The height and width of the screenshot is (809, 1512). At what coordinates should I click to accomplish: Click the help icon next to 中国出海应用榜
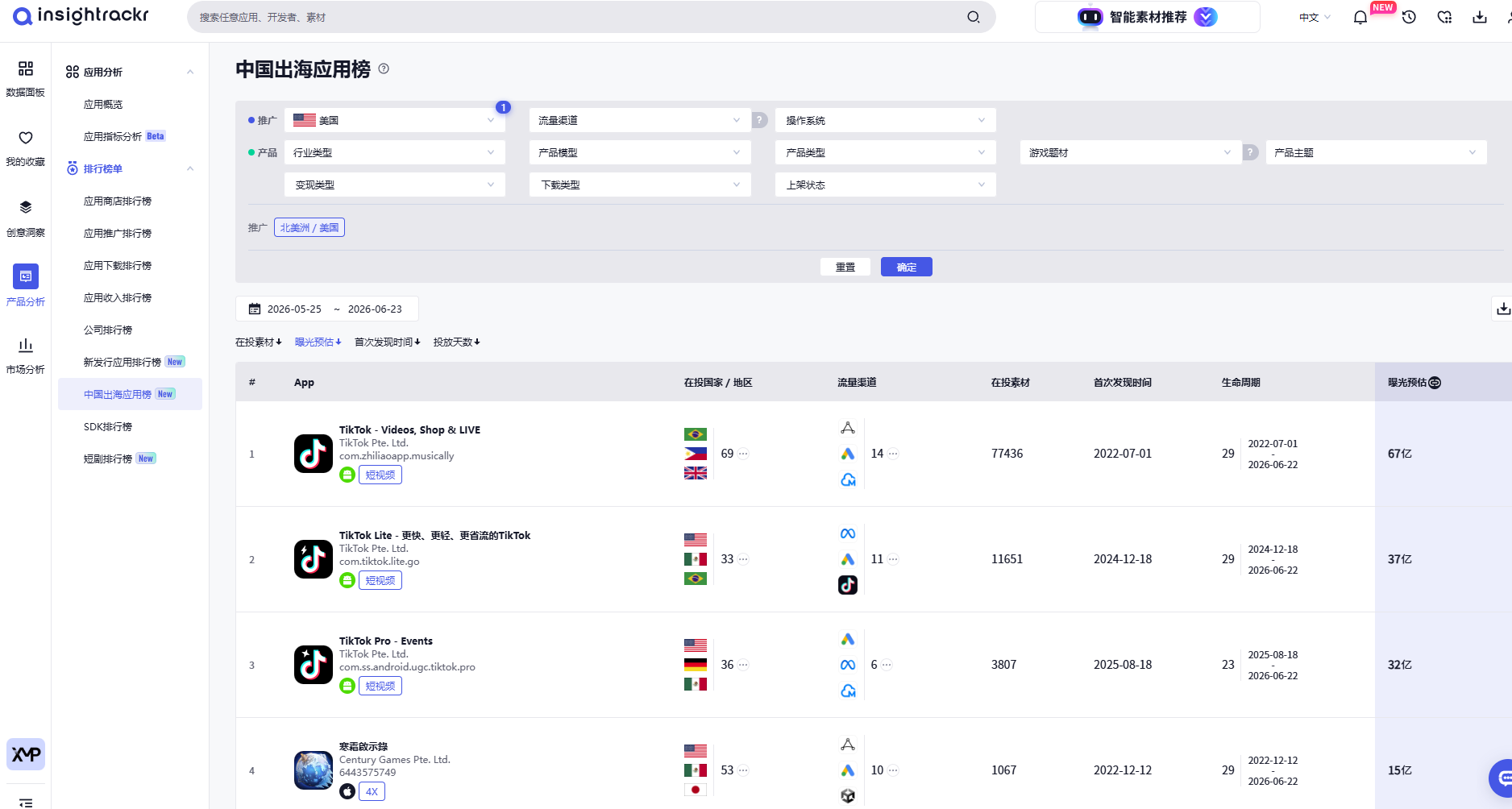[384, 68]
